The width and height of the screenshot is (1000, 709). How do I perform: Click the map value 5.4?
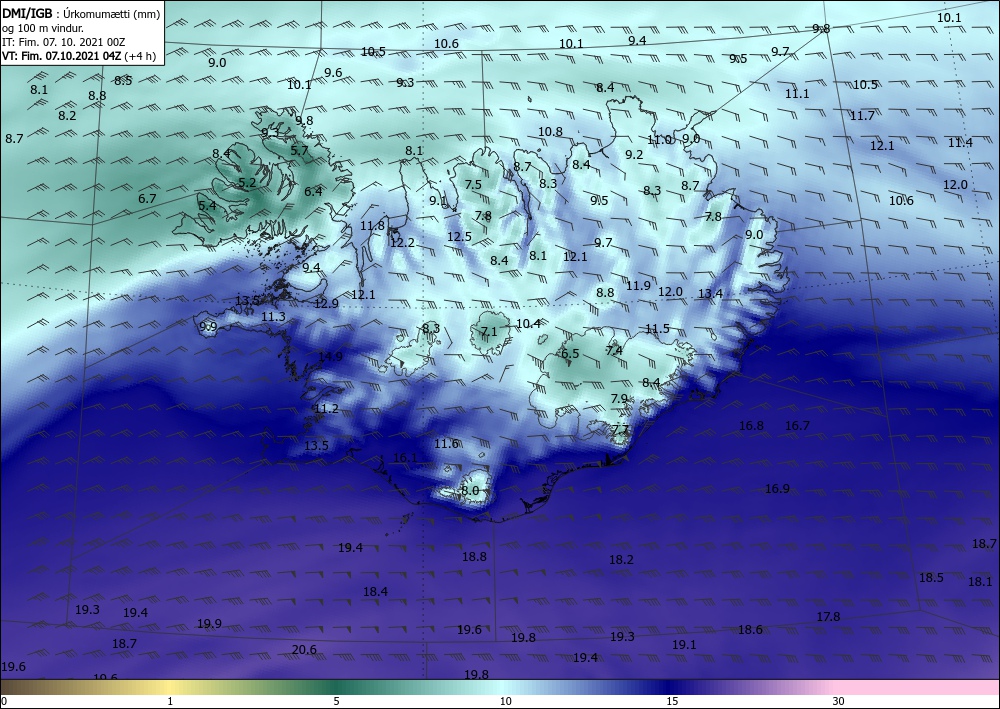coord(207,206)
